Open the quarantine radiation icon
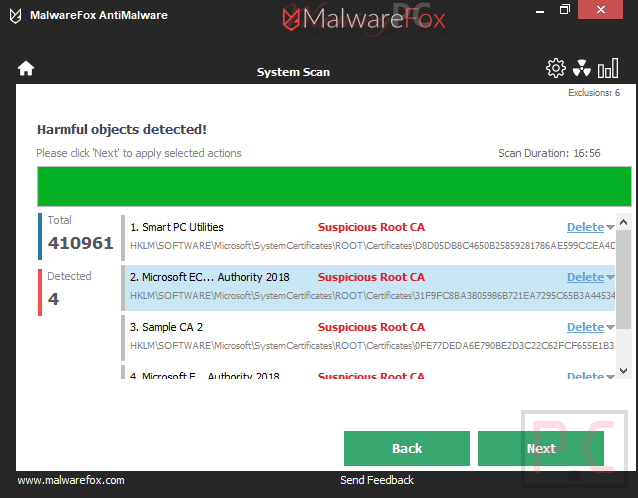The height and width of the screenshot is (498, 638). [581, 68]
